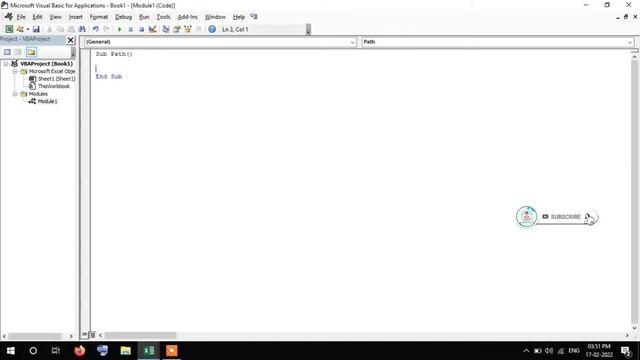Open the Insert menu
Viewport: 640px width, 360px height.
point(76,17)
